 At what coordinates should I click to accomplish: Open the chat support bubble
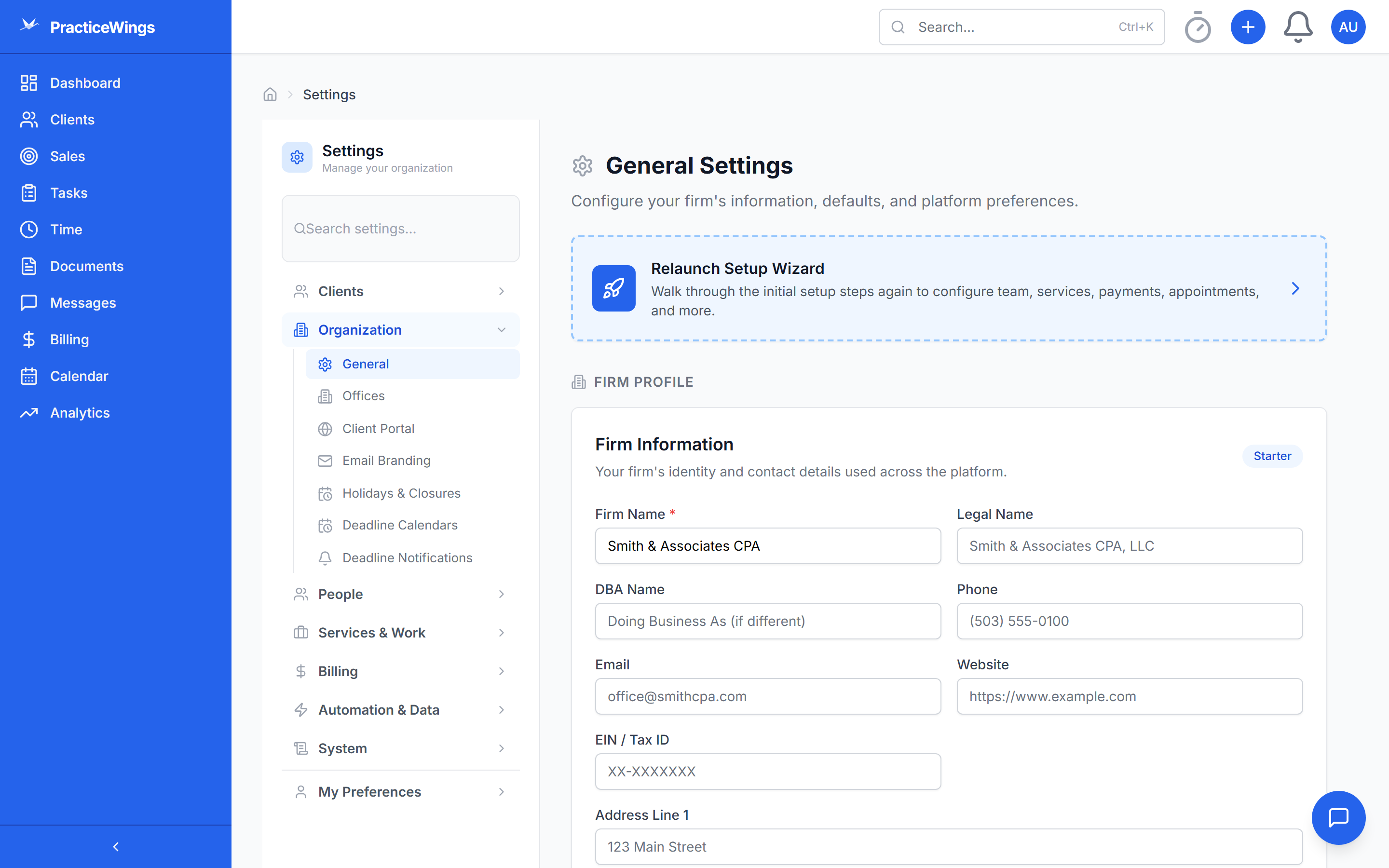(x=1338, y=817)
